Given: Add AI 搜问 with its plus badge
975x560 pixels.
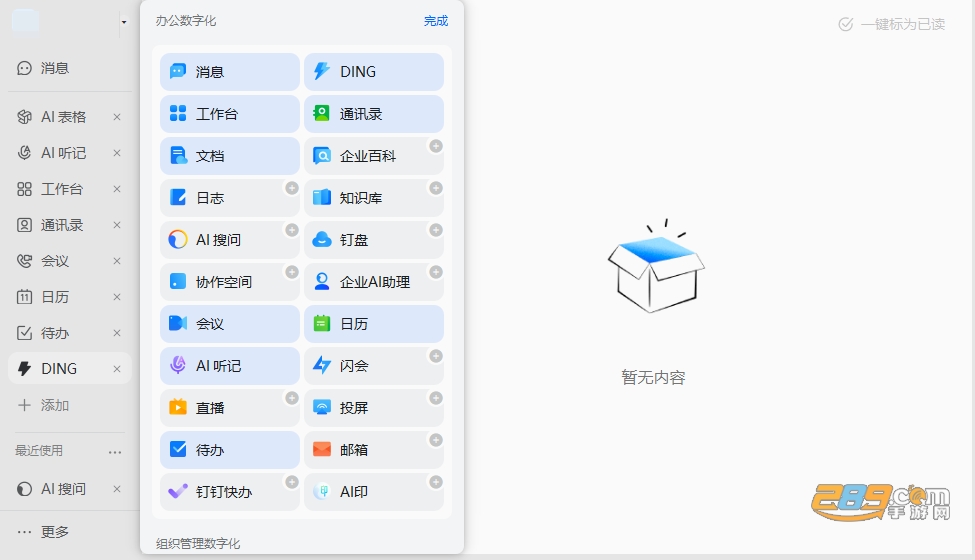Looking at the screenshot, I should pyautogui.click(x=292, y=230).
